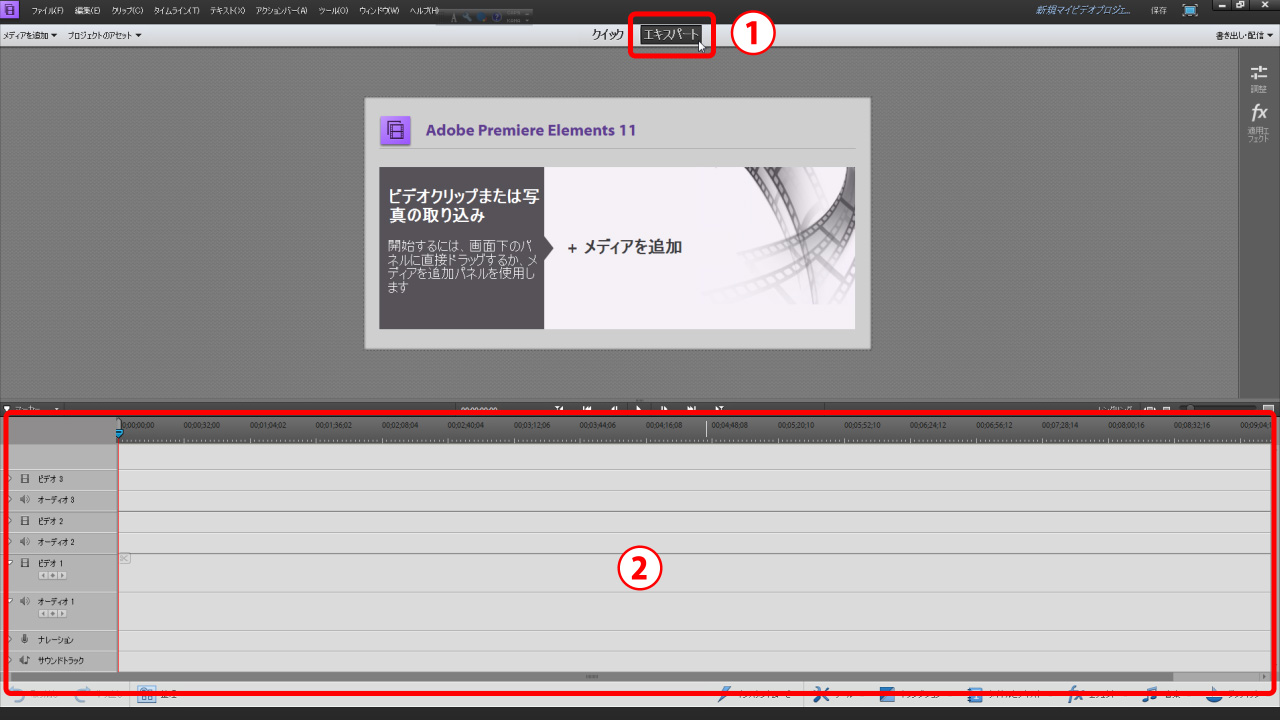
Task: Click the timeline horizontal scrollbar
Action: tap(592, 677)
